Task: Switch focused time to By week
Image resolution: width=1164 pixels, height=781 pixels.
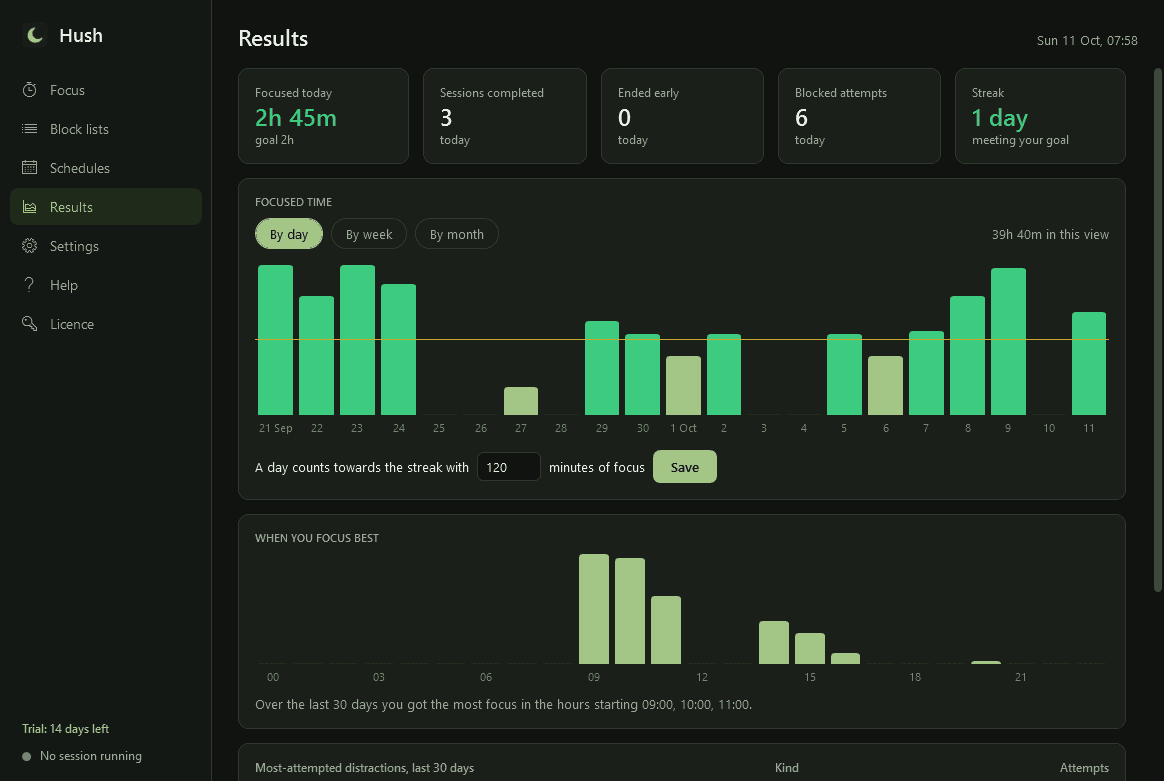Action: tap(369, 234)
